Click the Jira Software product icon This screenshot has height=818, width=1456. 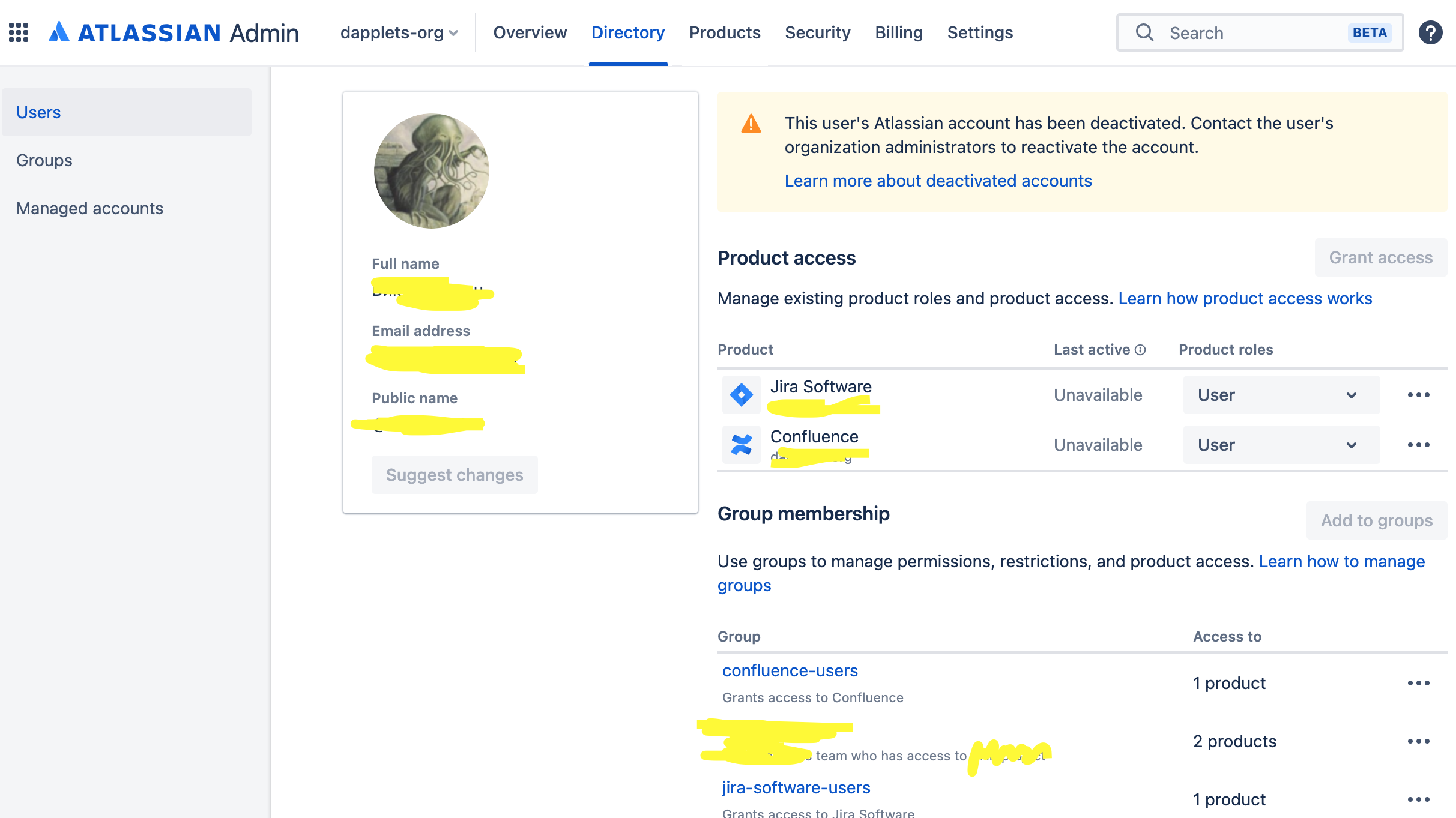(742, 394)
